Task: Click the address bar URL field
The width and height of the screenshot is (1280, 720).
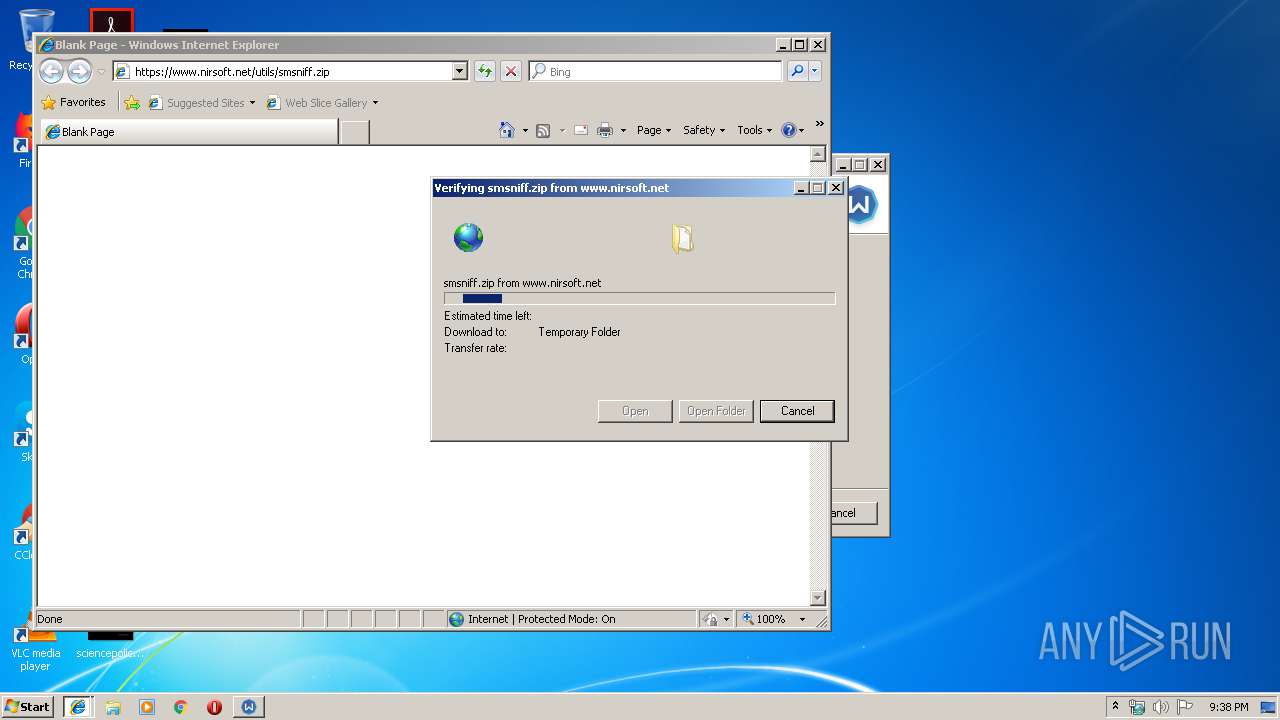Action: 282,71
